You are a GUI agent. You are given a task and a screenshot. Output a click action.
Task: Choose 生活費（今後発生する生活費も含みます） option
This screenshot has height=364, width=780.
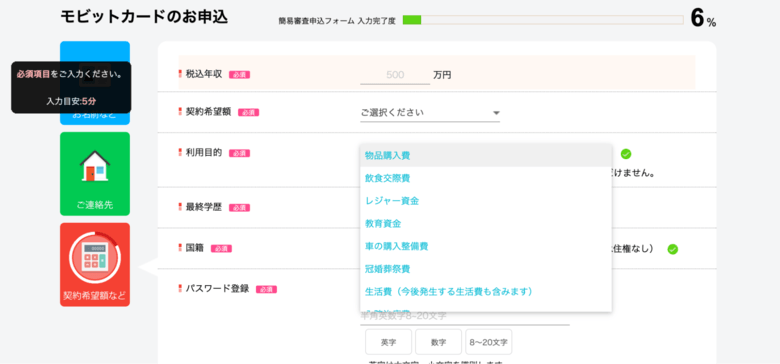pyautogui.click(x=486, y=291)
